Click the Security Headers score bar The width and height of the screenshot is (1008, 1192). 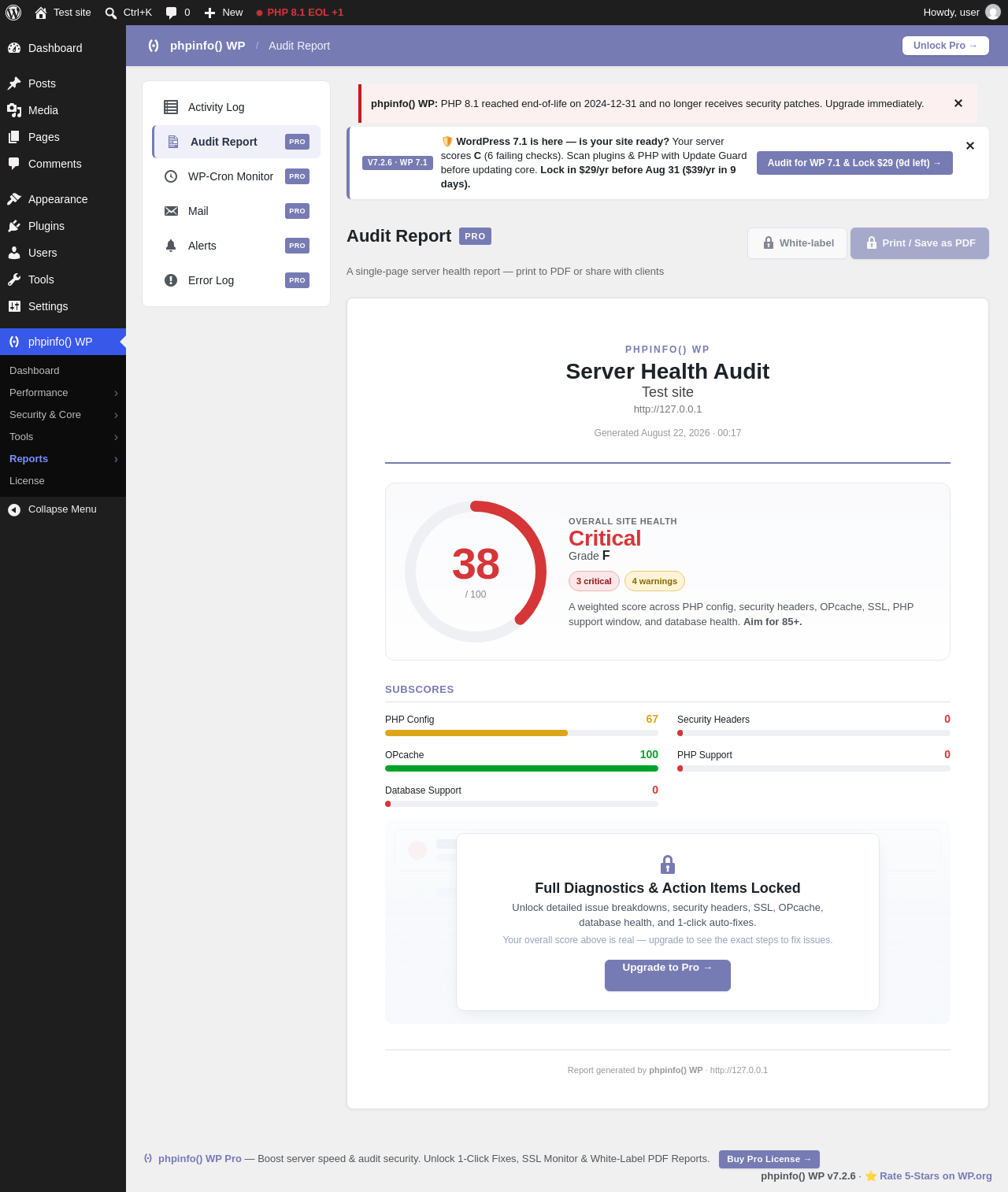(x=813, y=733)
